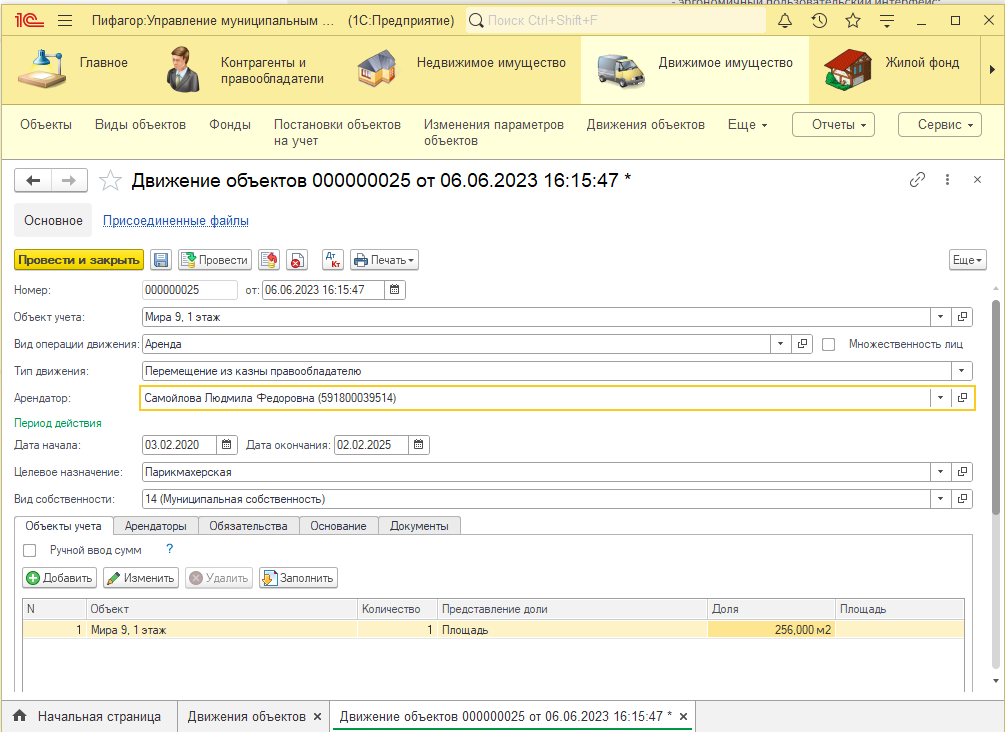Mark document for deletion icon

click(x=297, y=260)
